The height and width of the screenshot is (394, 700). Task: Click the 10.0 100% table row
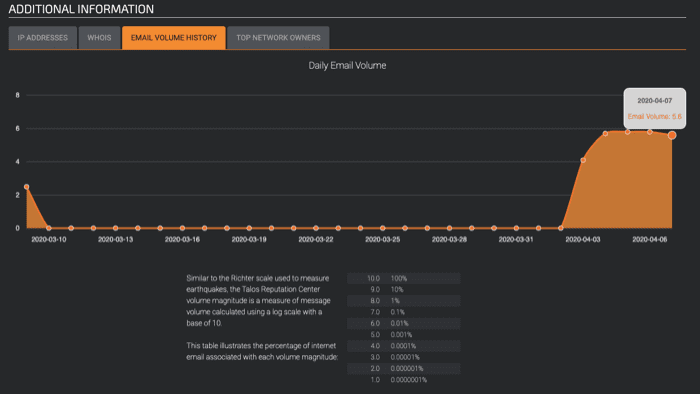coord(404,278)
